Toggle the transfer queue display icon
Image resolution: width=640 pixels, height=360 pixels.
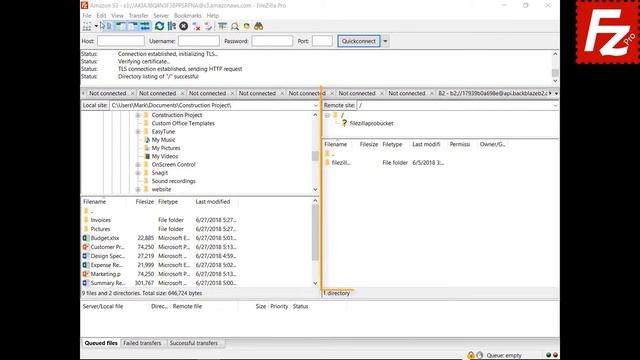point(145,27)
